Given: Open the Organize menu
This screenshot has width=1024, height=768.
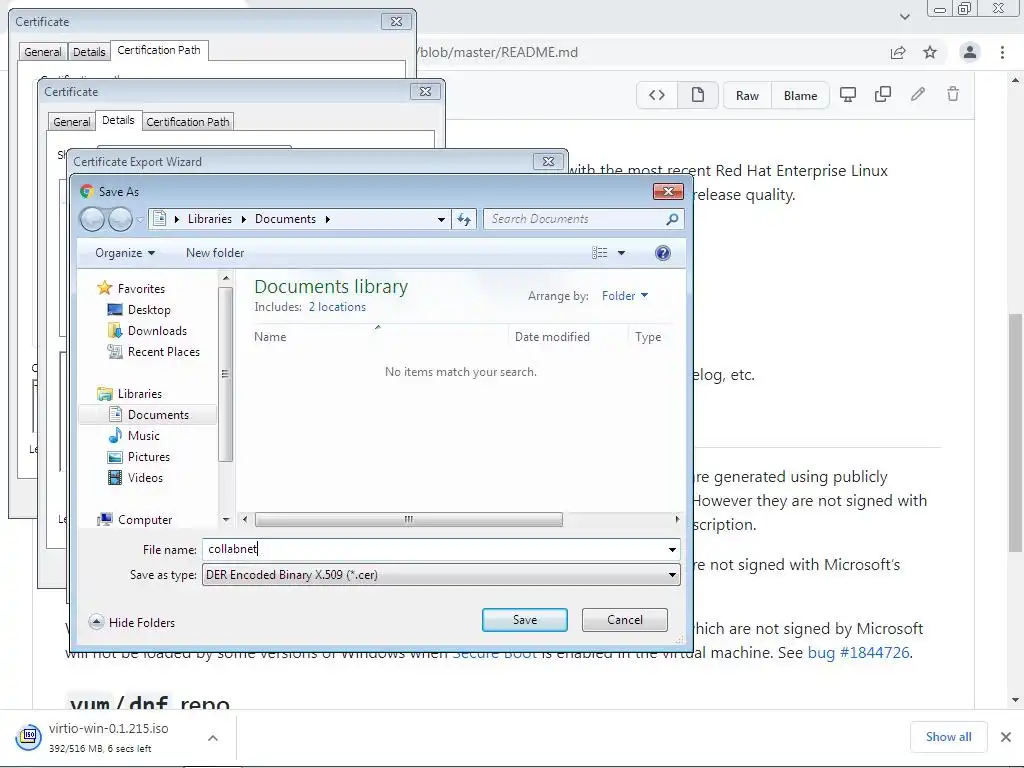Looking at the screenshot, I should [x=125, y=253].
